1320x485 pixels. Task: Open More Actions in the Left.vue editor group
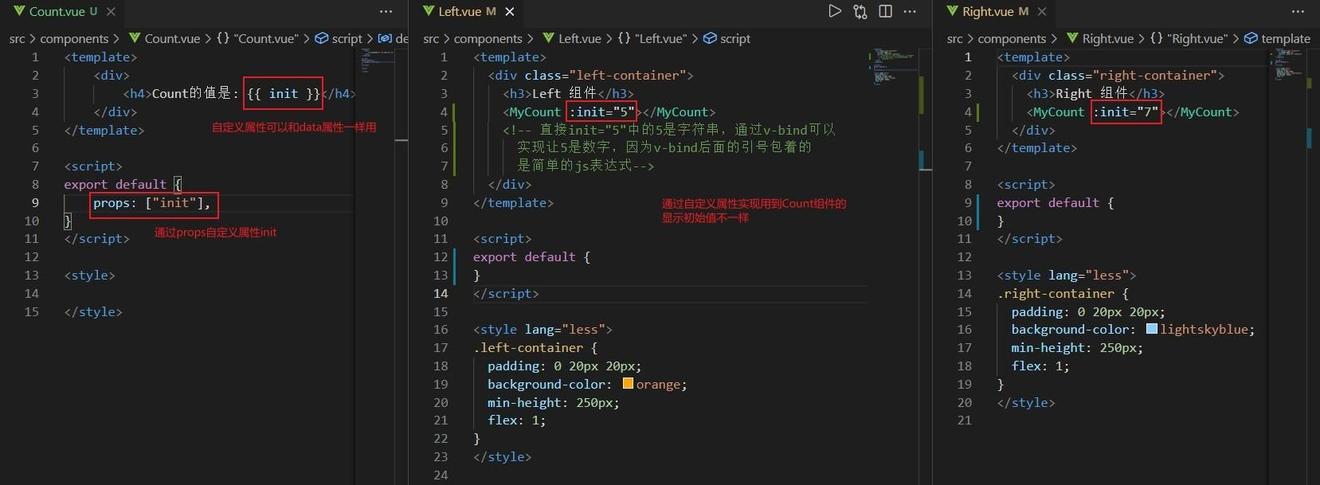pyautogui.click(x=911, y=12)
